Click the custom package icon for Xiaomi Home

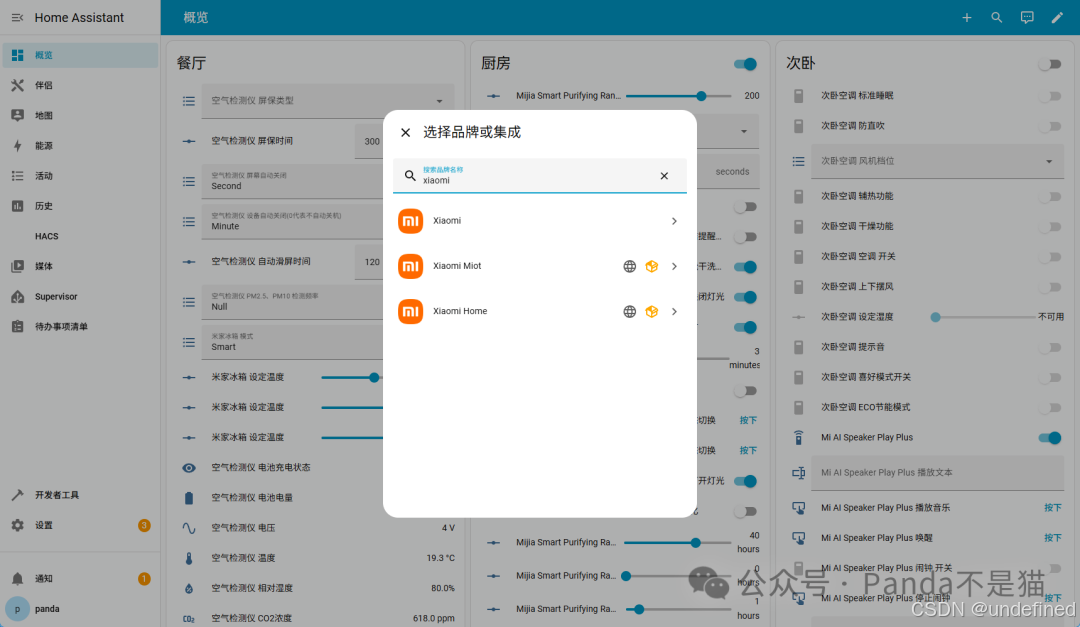pyautogui.click(x=652, y=311)
